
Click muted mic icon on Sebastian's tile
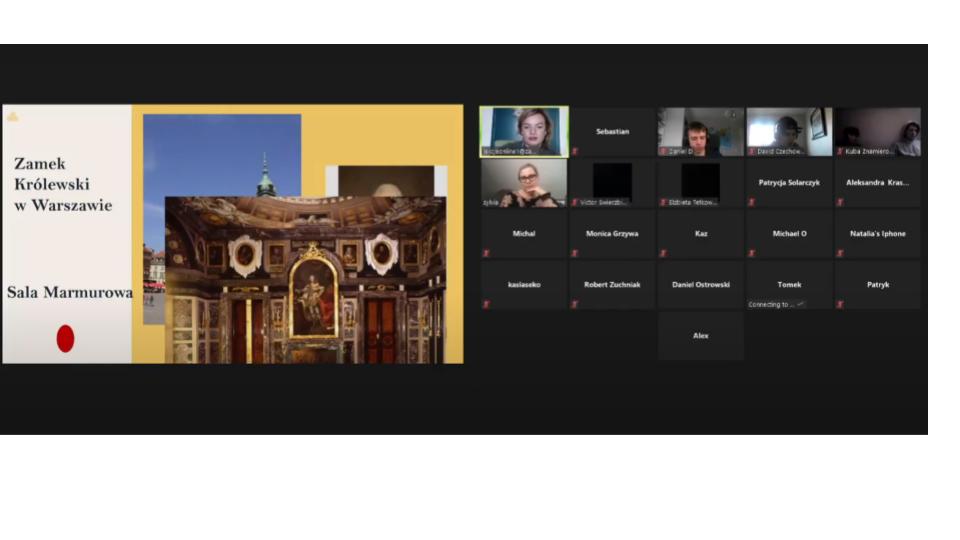tap(574, 151)
